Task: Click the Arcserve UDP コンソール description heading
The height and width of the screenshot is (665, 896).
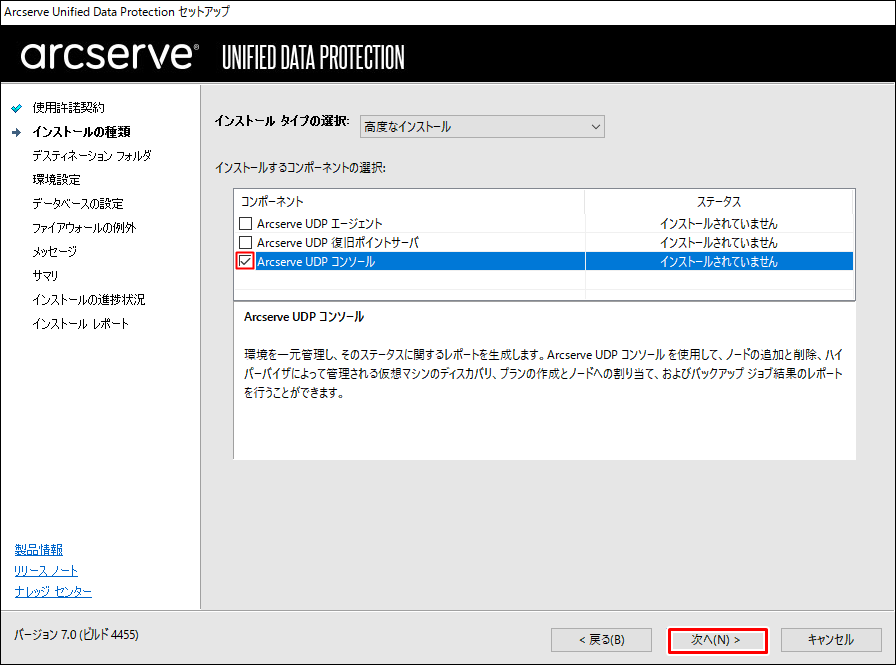Action: point(304,317)
